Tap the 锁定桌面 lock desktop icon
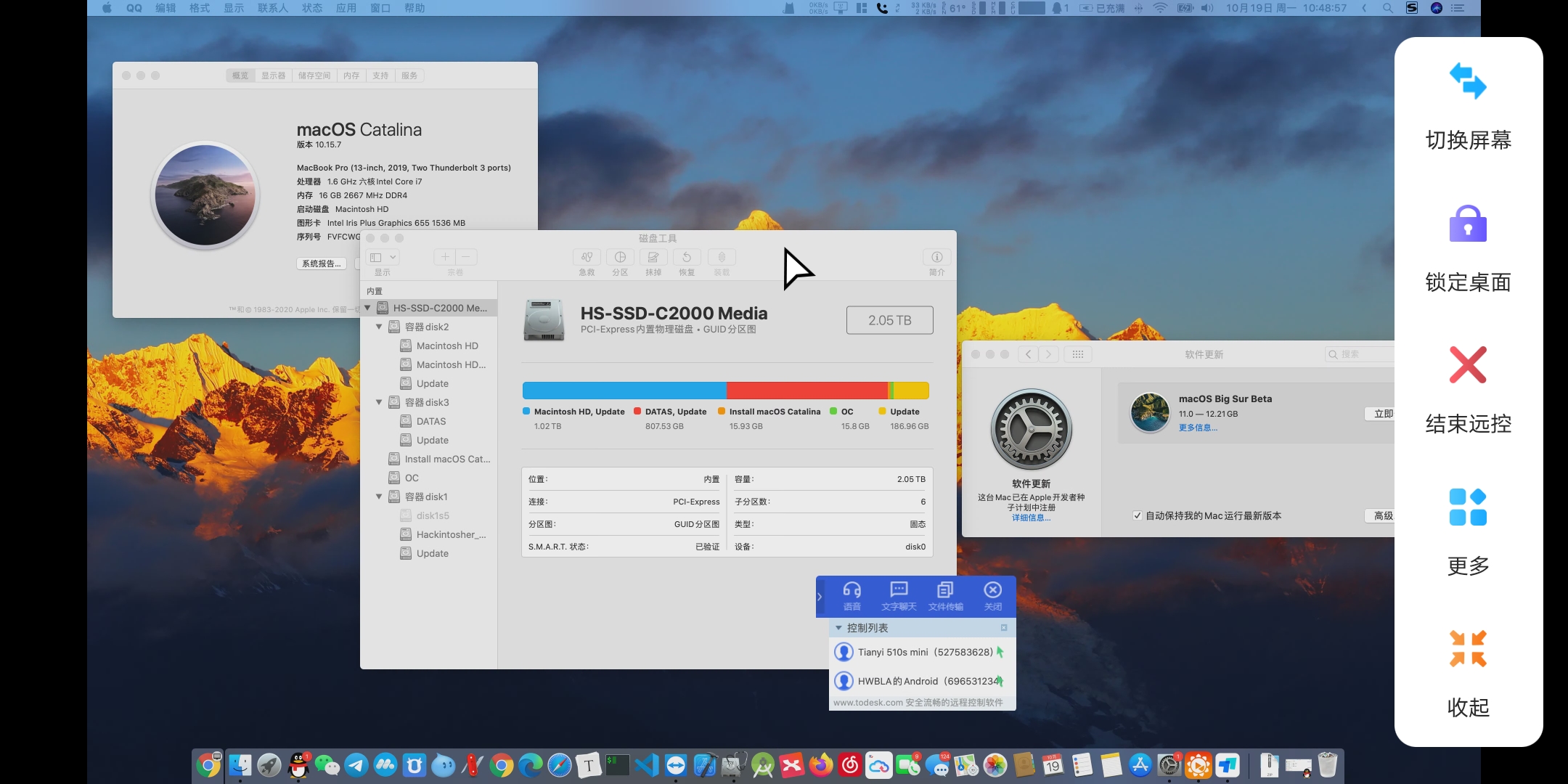Viewport: 1568px width, 784px height. click(x=1468, y=223)
